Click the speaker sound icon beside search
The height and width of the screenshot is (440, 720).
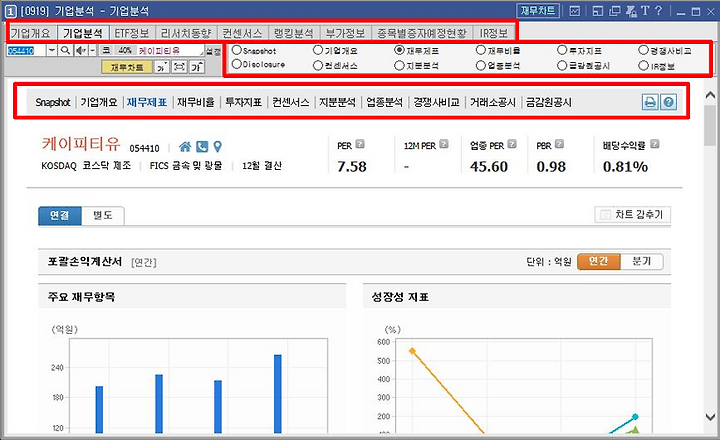(x=81, y=51)
